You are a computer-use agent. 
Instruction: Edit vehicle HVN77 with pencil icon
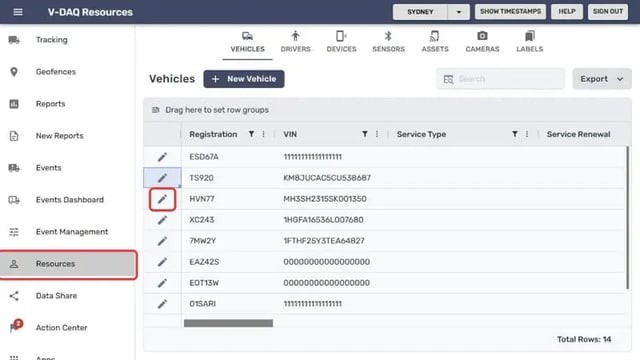click(162, 199)
